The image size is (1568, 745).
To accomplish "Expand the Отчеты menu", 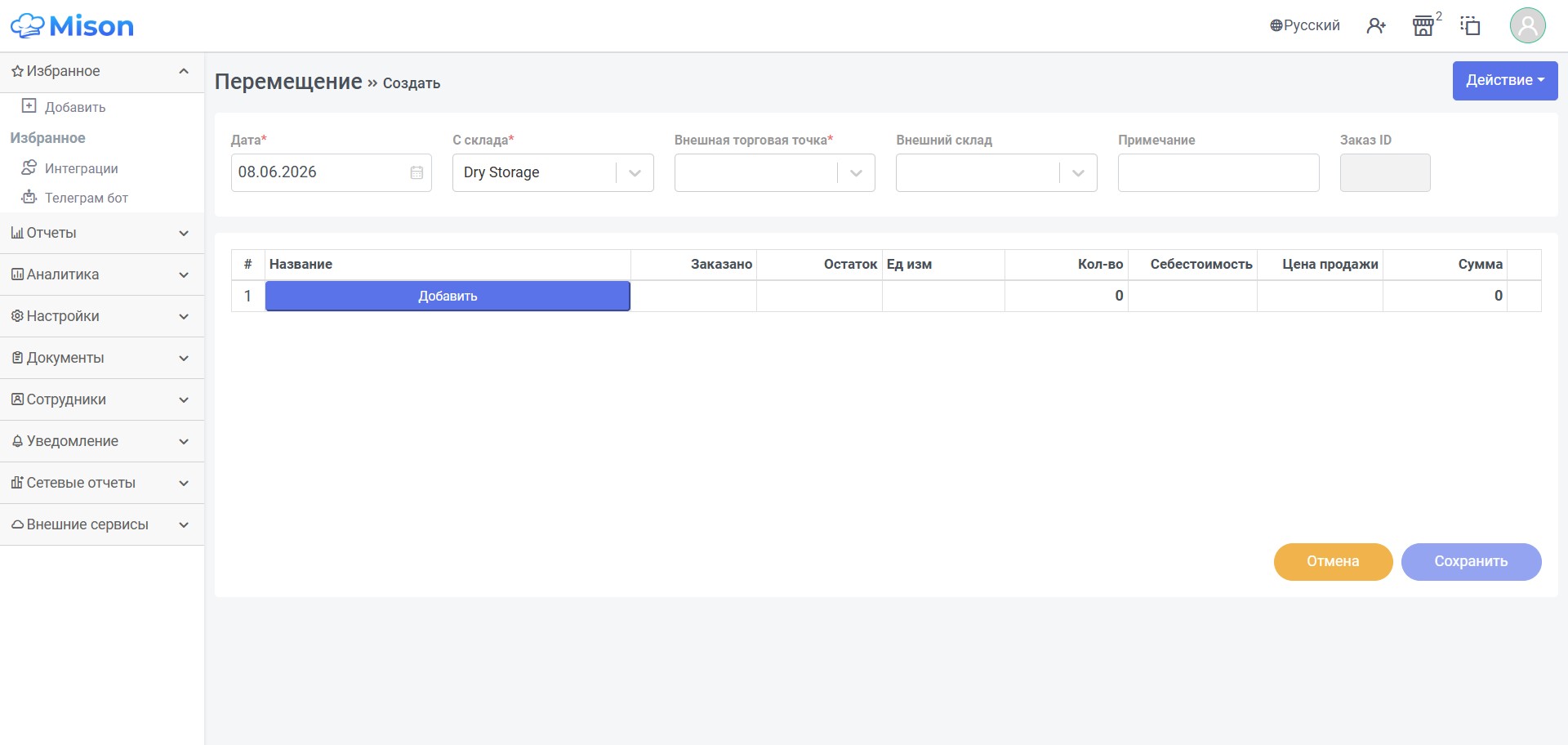I will click(102, 234).
